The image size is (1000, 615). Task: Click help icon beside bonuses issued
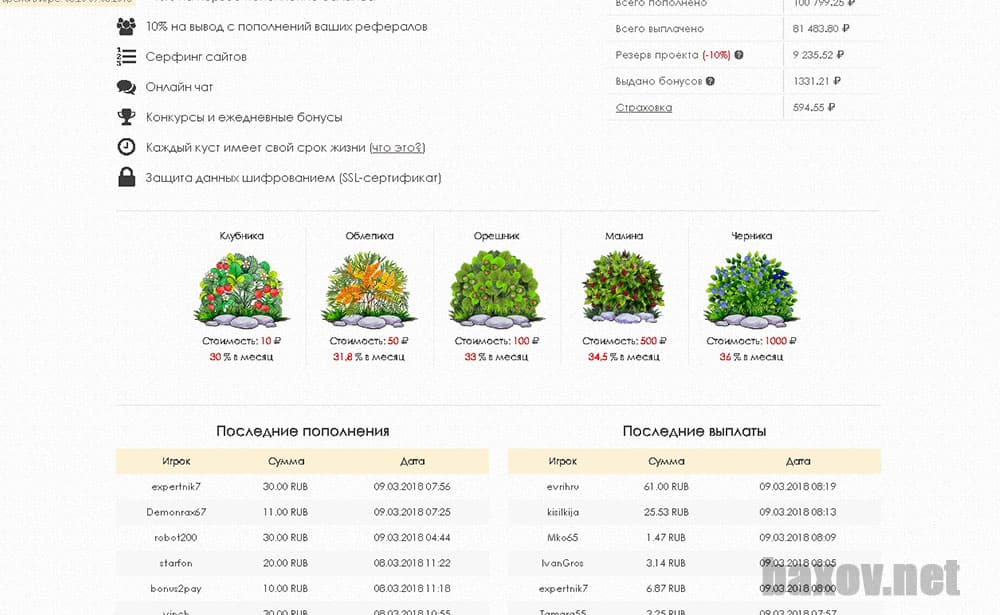(x=710, y=81)
